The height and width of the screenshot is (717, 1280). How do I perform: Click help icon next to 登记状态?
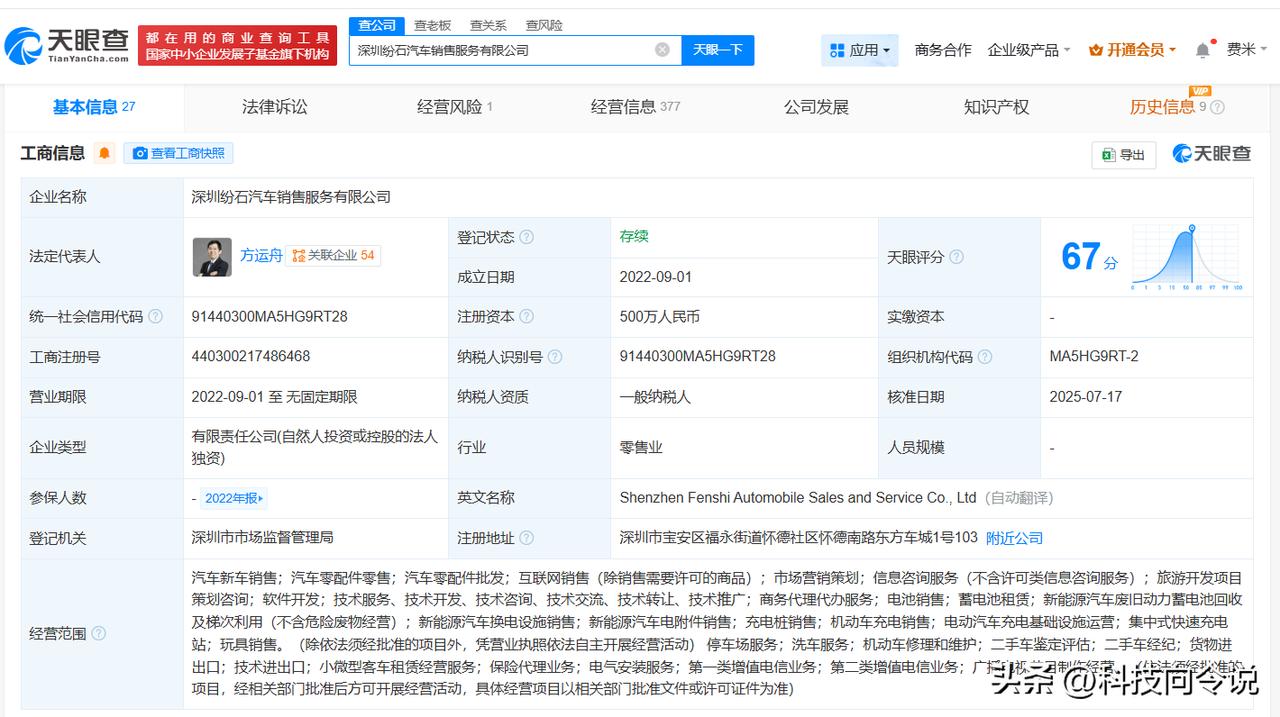[526, 237]
